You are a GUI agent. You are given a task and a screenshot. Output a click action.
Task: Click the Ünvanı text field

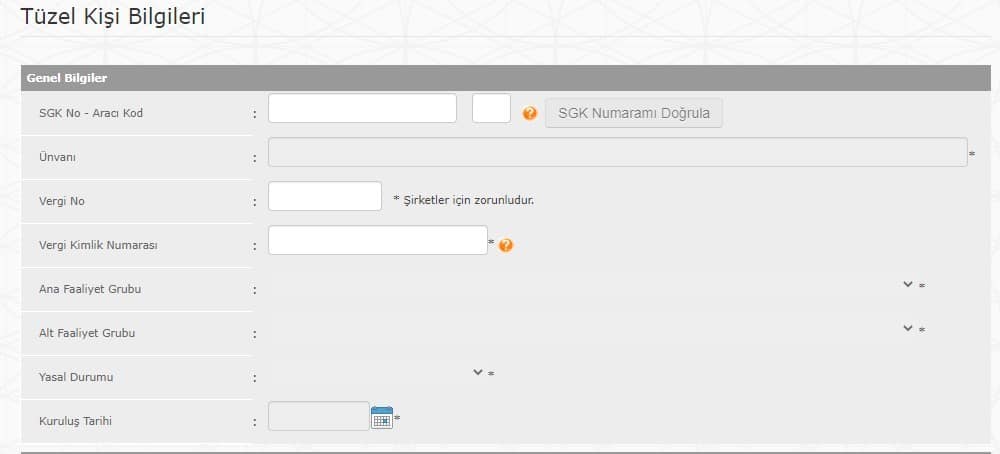tap(617, 152)
